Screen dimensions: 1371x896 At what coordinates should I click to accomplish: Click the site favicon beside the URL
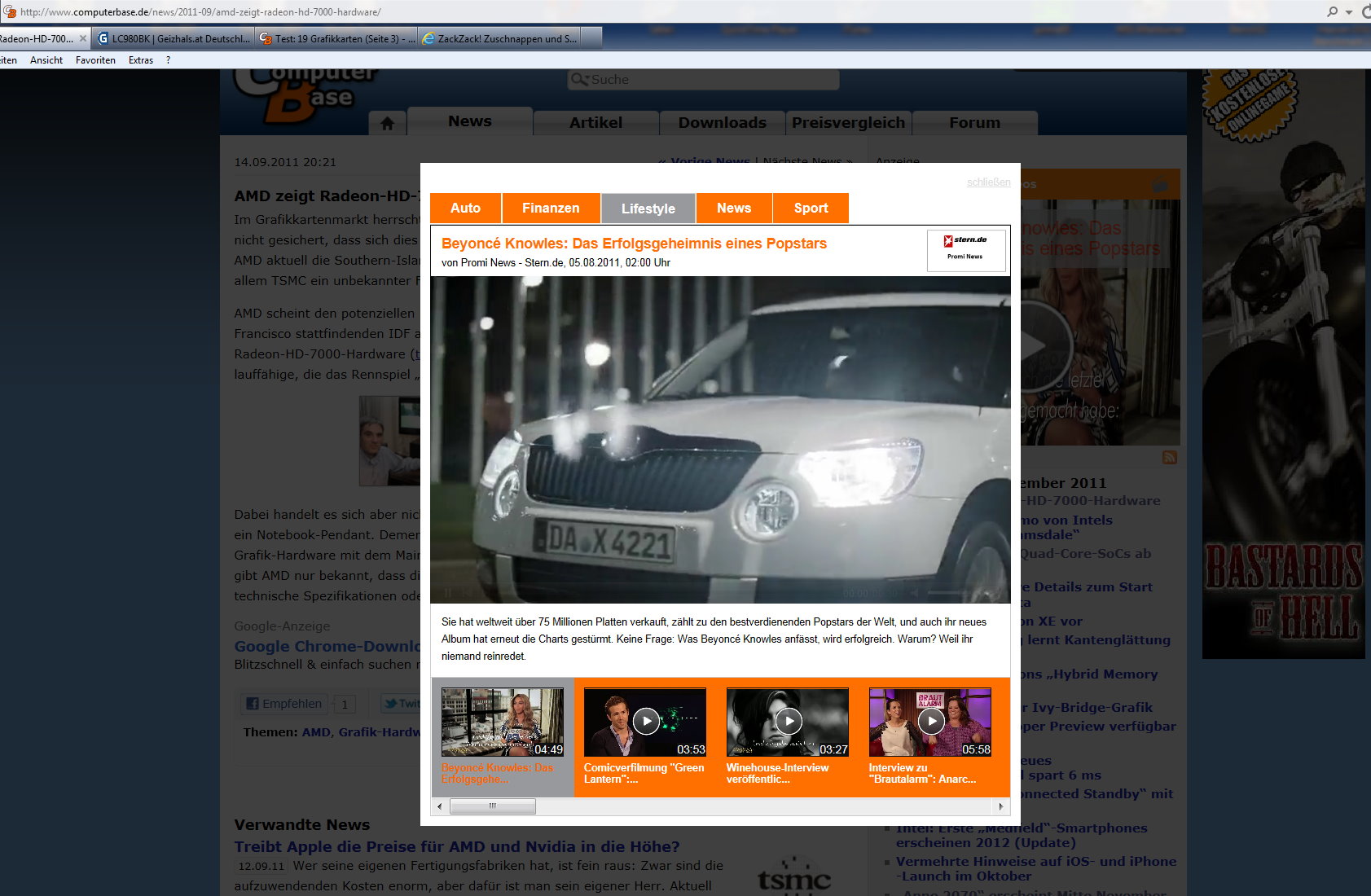click(x=10, y=12)
